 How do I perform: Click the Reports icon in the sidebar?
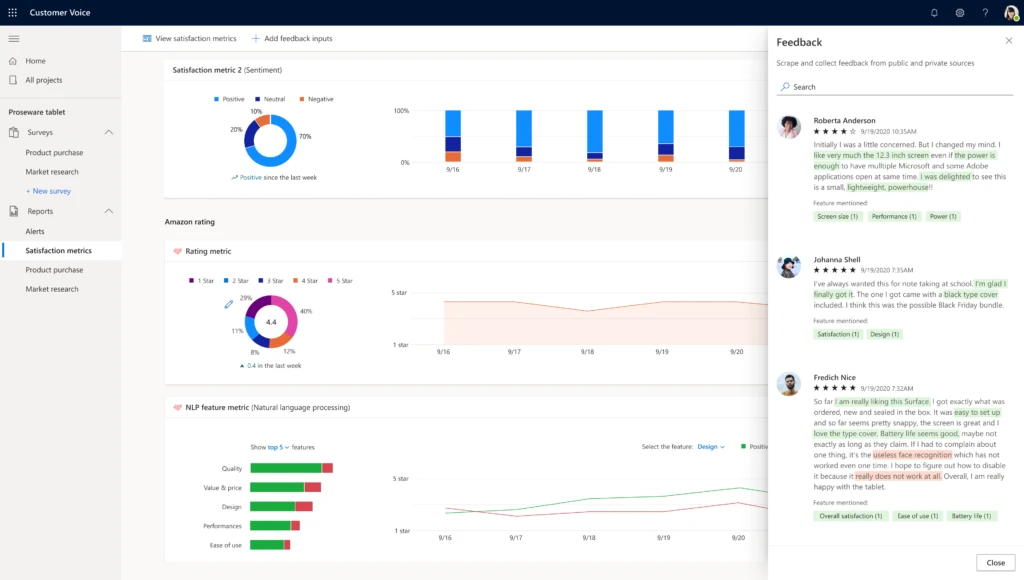pyautogui.click(x=14, y=211)
